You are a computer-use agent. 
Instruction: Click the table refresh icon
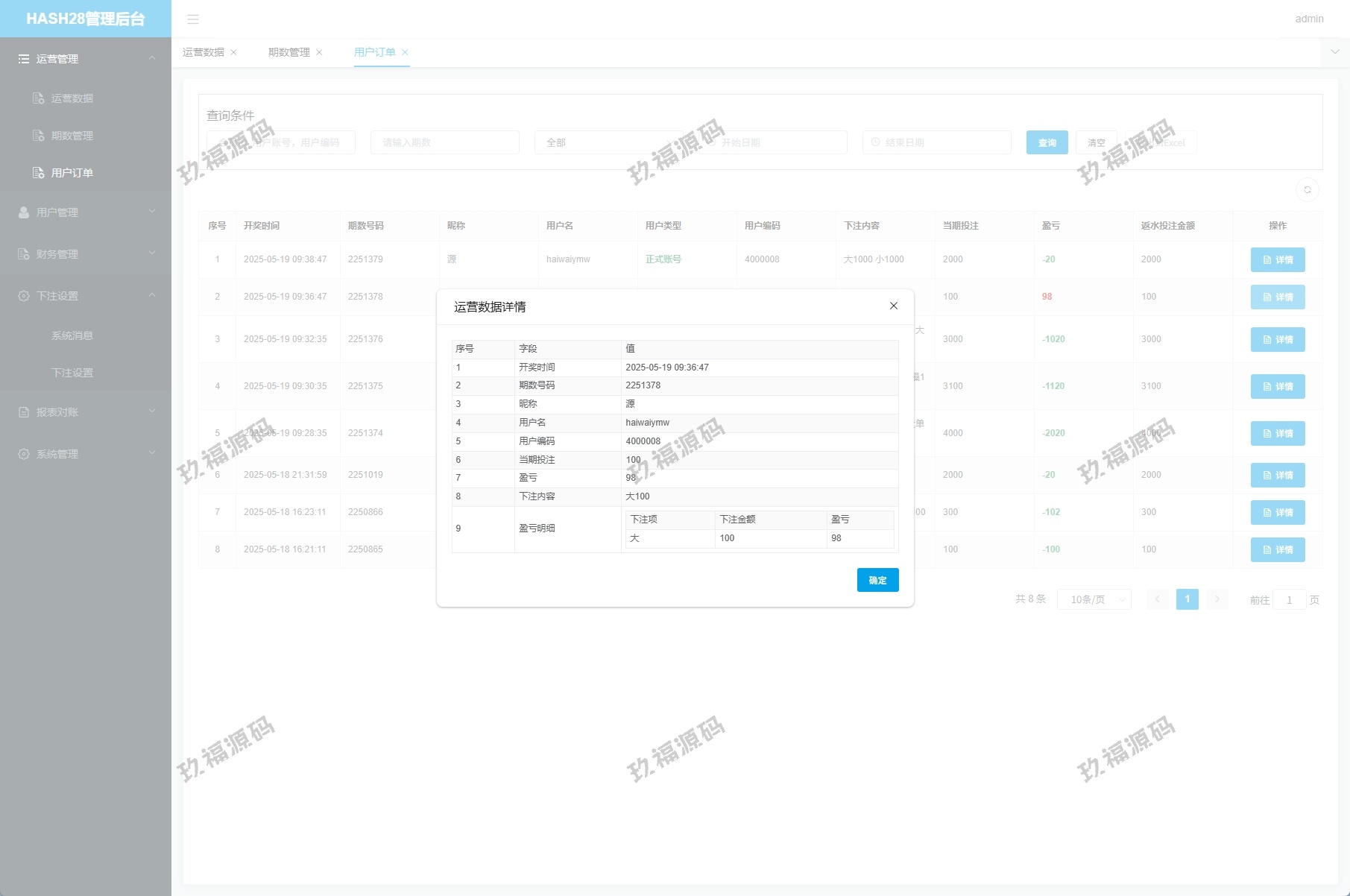click(1307, 190)
